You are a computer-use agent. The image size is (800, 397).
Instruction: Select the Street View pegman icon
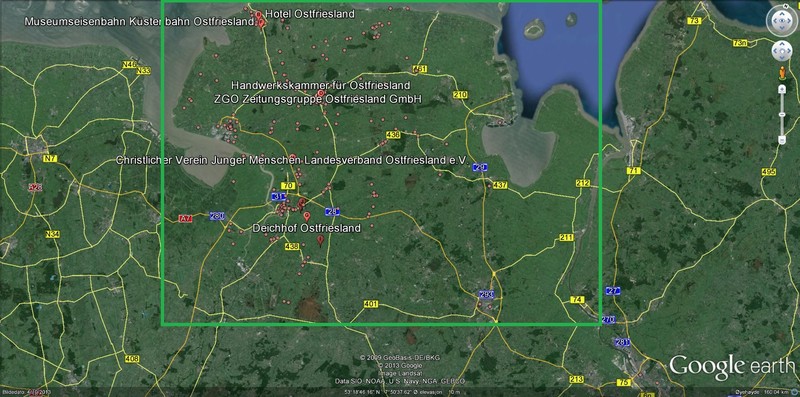pos(782,73)
